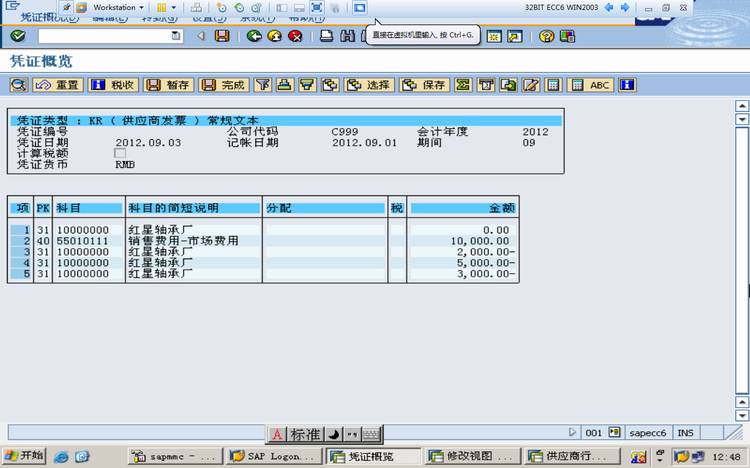The width and height of the screenshot is (750, 468).
Task: Click the 重置 reset button
Action: (58, 85)
